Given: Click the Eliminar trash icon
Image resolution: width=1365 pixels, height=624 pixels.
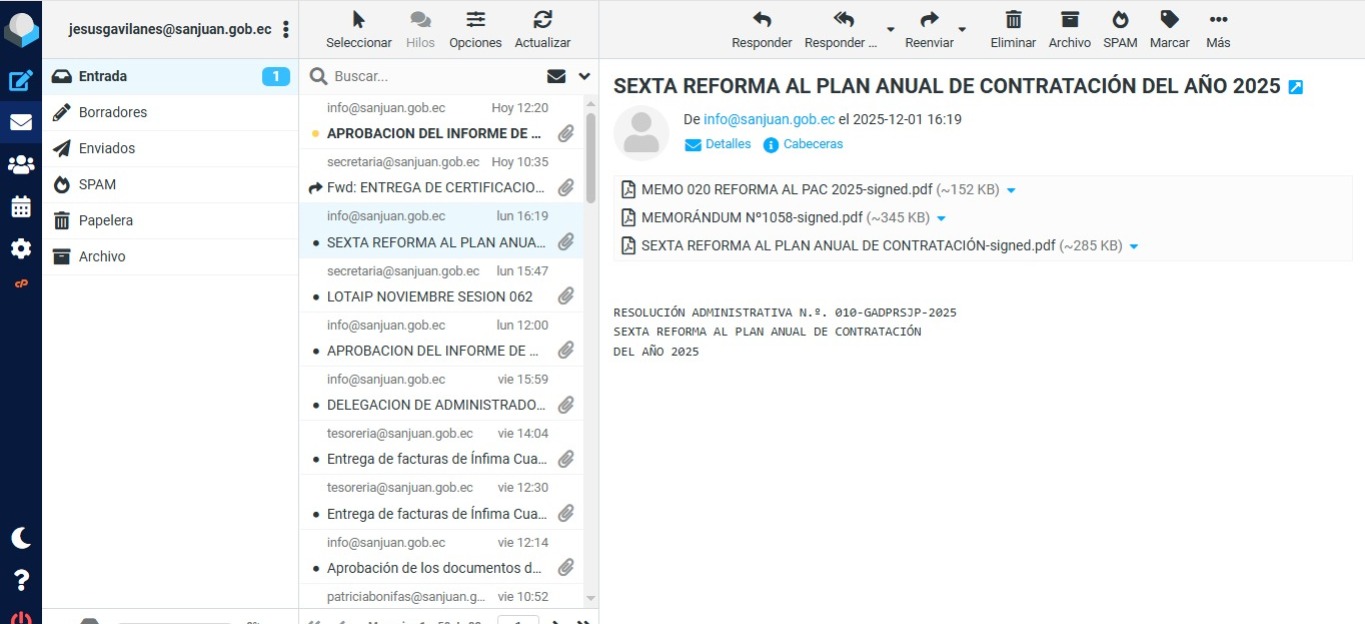Looking at the screenshot, I should click(1013, 28).
